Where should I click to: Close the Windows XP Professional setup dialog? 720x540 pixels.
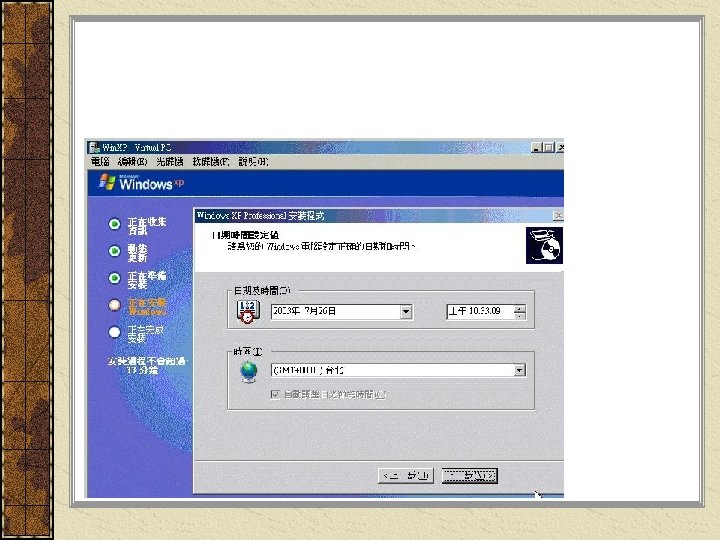(x=558, y=215)
